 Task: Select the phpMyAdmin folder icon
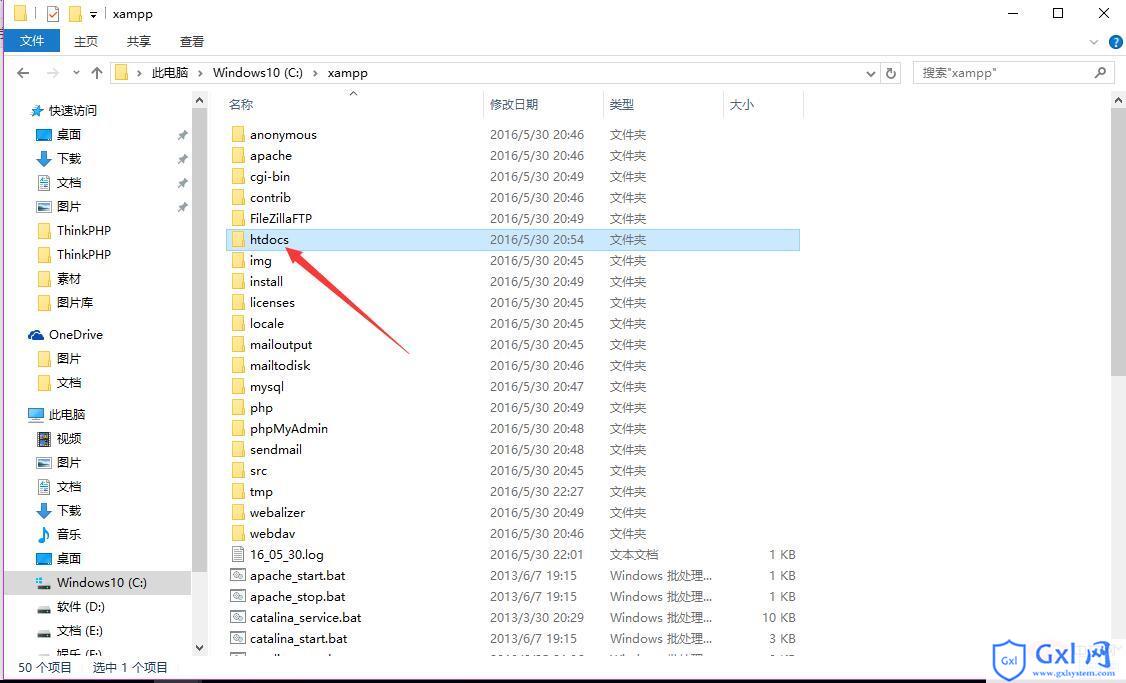[238, 428]
